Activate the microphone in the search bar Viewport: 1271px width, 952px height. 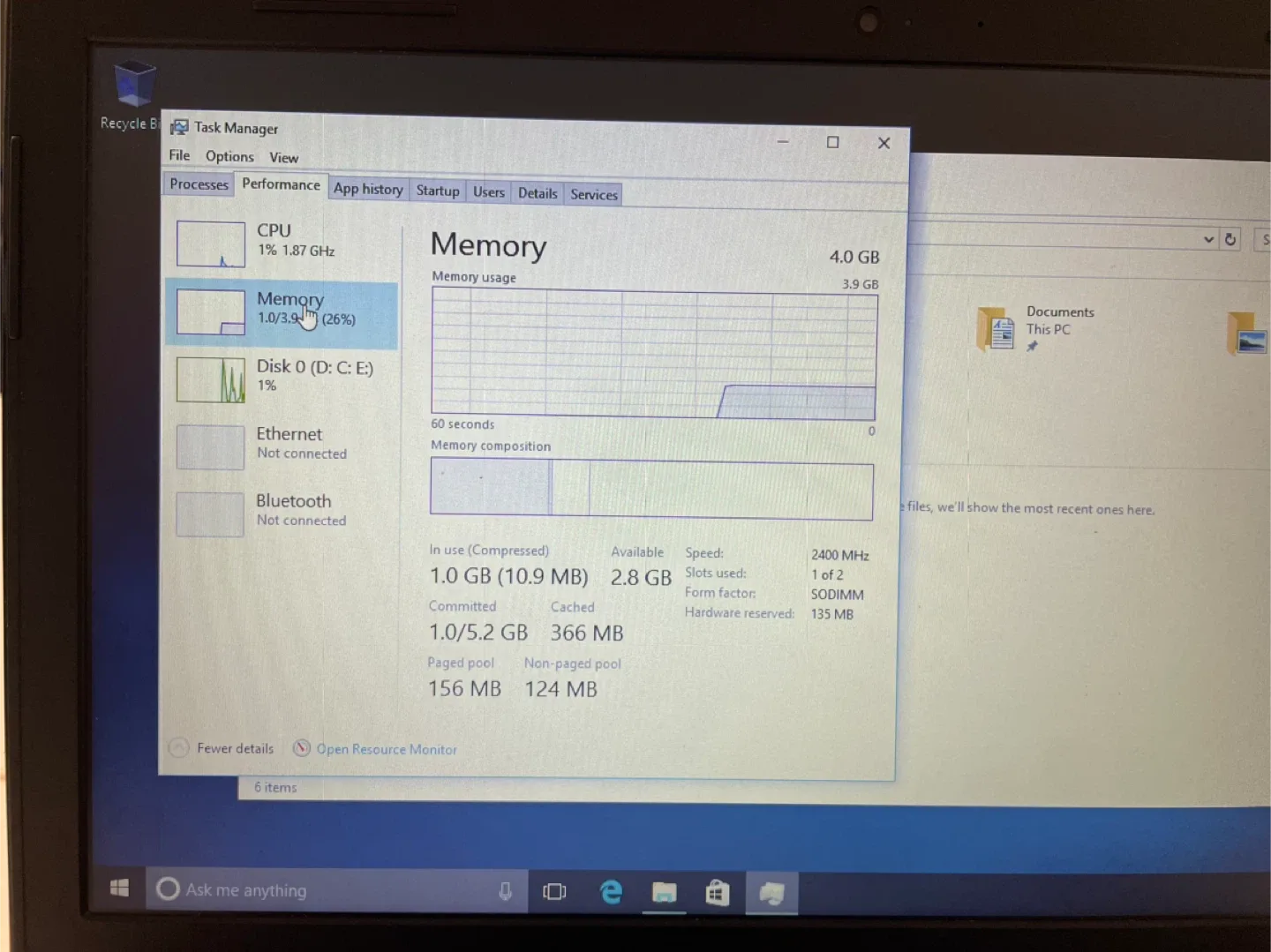[505, 889]
